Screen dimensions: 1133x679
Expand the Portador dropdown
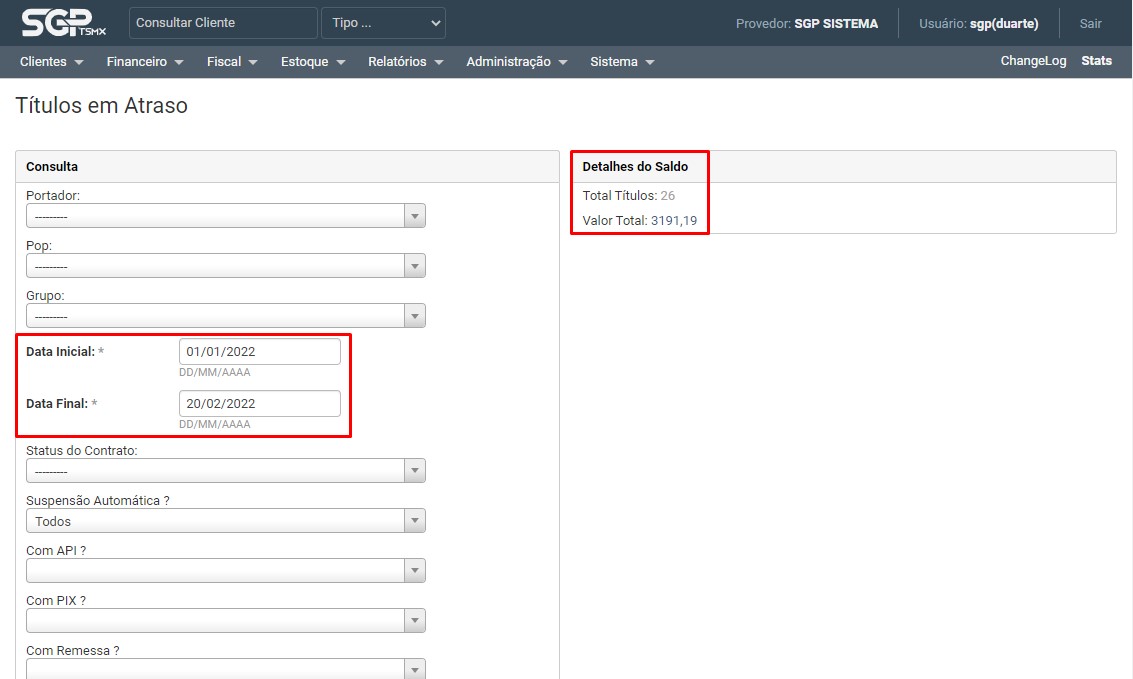pyautogui.click(x=225, y=216)
